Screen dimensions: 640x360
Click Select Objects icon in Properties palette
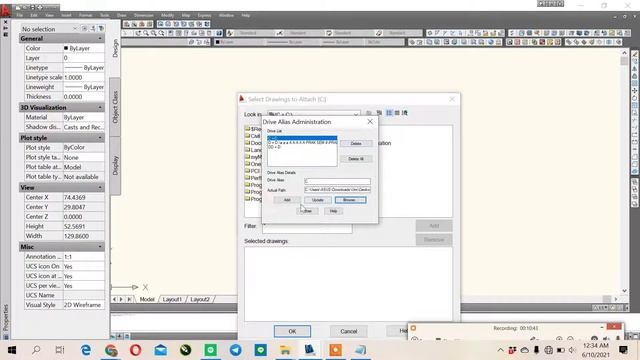[93, 29]
